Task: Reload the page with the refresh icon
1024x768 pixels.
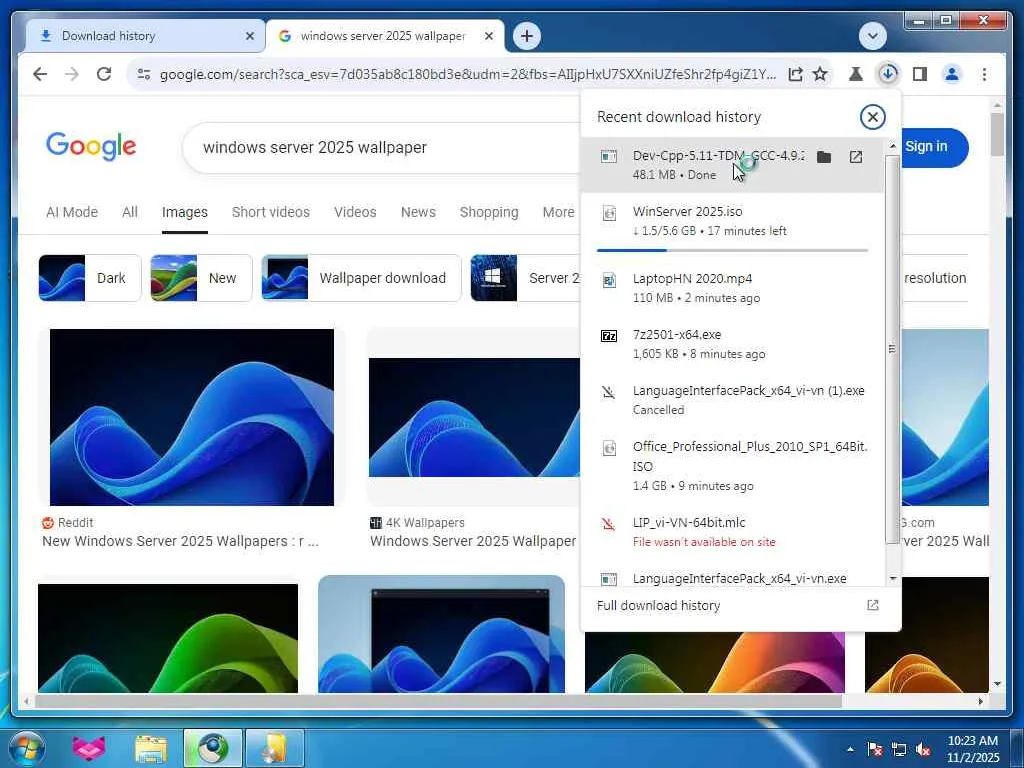Action: pyautogui.click(x=104, y=74)
